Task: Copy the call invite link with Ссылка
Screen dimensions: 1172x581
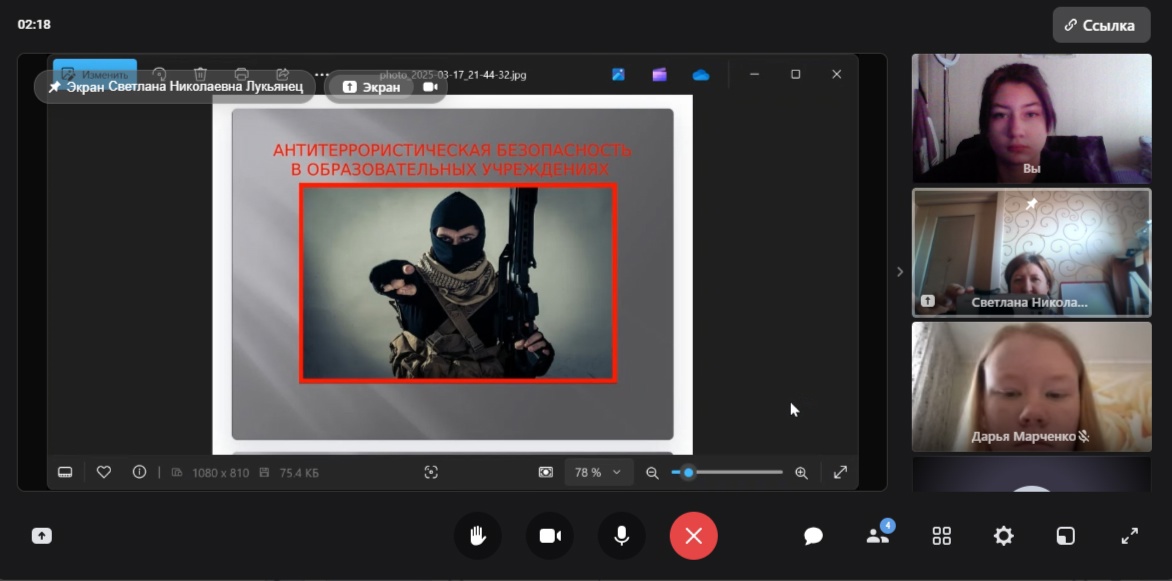Action: (1101, 25)
